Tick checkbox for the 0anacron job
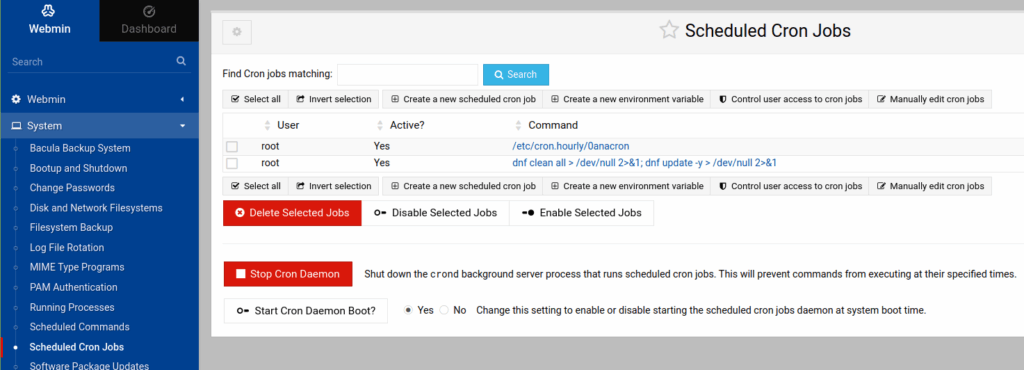The image size is (1024, 370). pyautogui.click(x=232, y=146)
